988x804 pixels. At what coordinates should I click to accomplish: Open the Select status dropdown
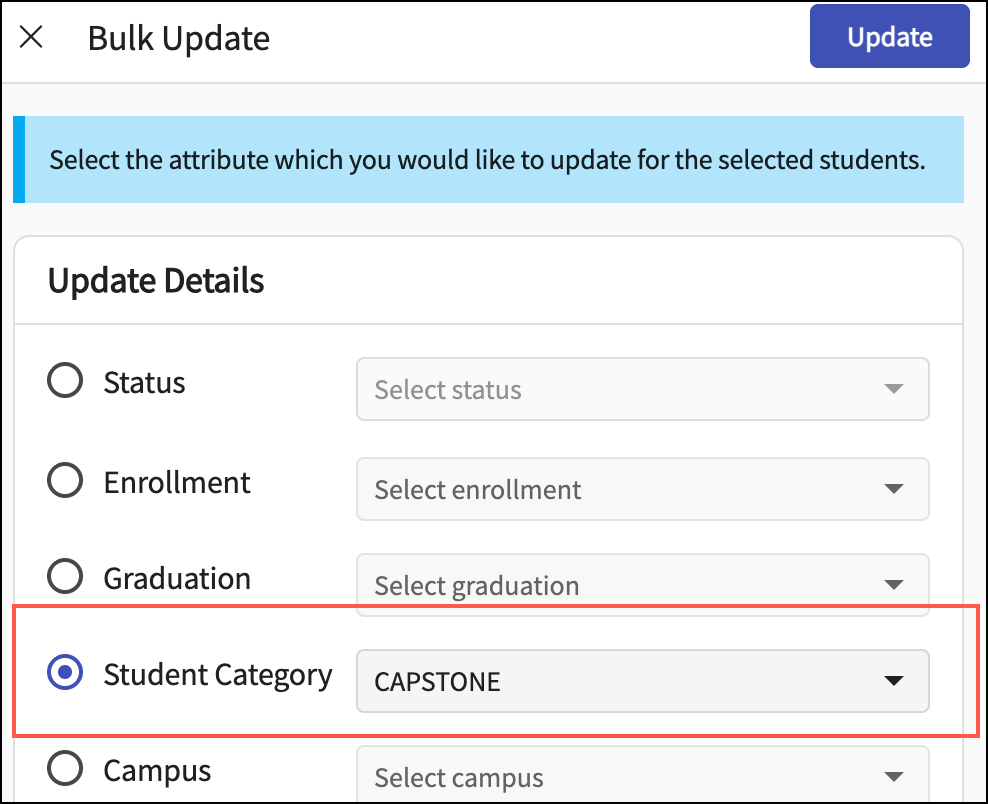coord(642,389)
